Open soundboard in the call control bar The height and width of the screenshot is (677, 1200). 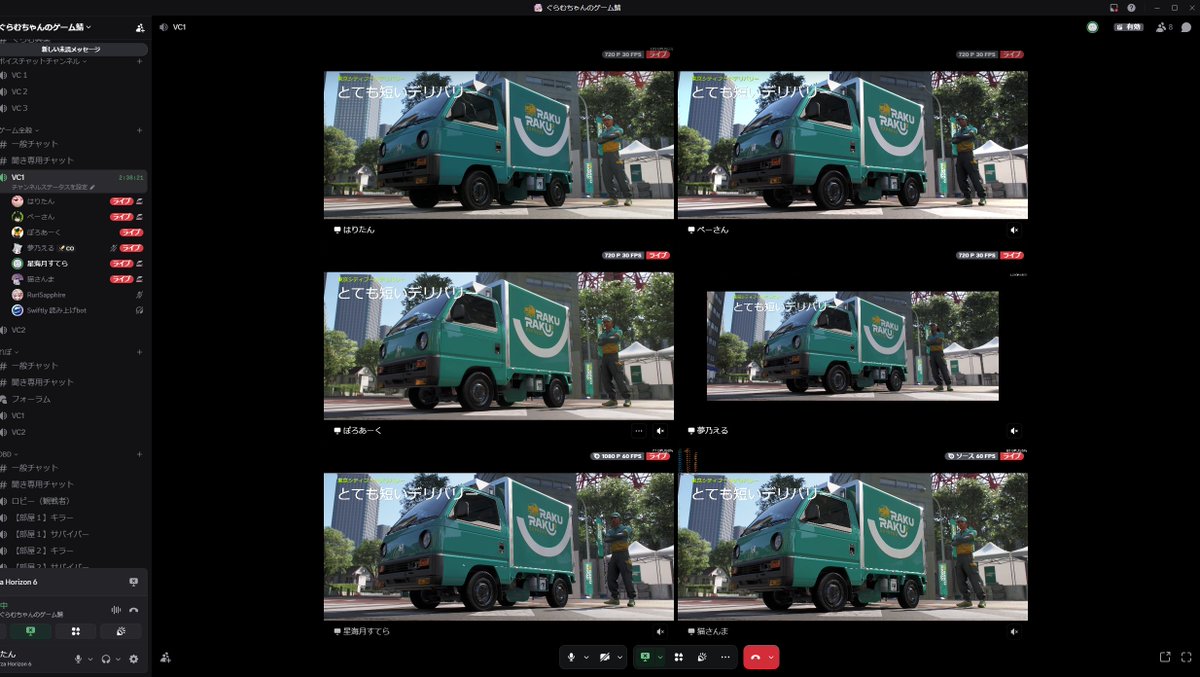tap(702, 657)
